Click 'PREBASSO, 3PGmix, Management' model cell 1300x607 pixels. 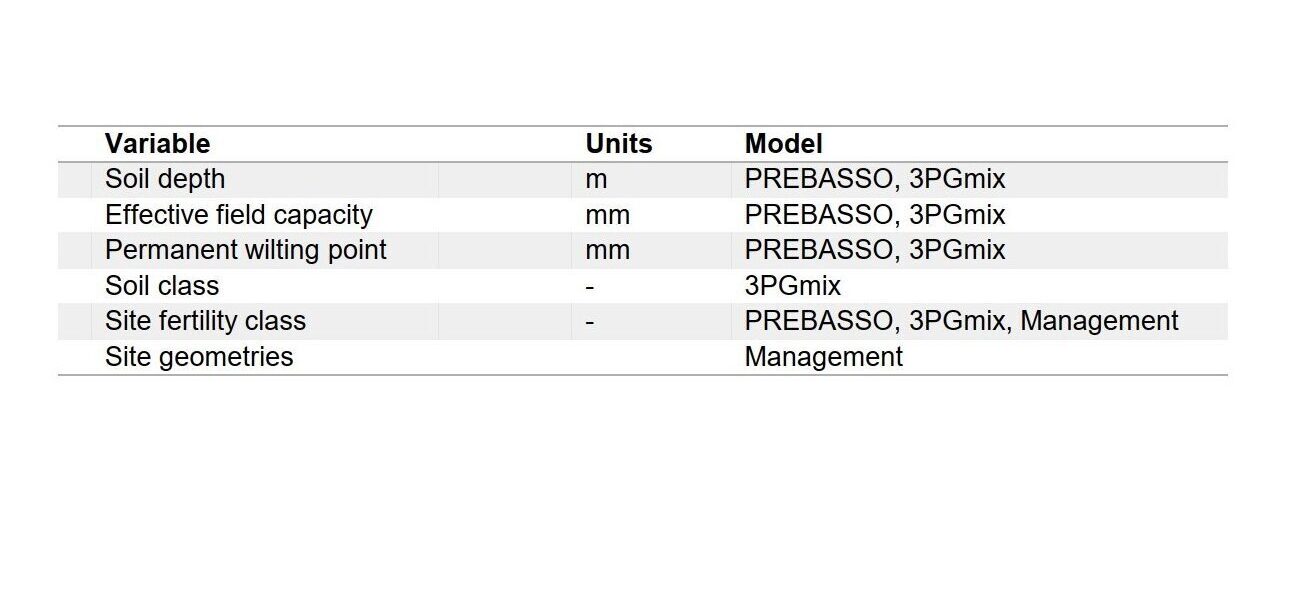pyautogui.click(x=961, y=321)
